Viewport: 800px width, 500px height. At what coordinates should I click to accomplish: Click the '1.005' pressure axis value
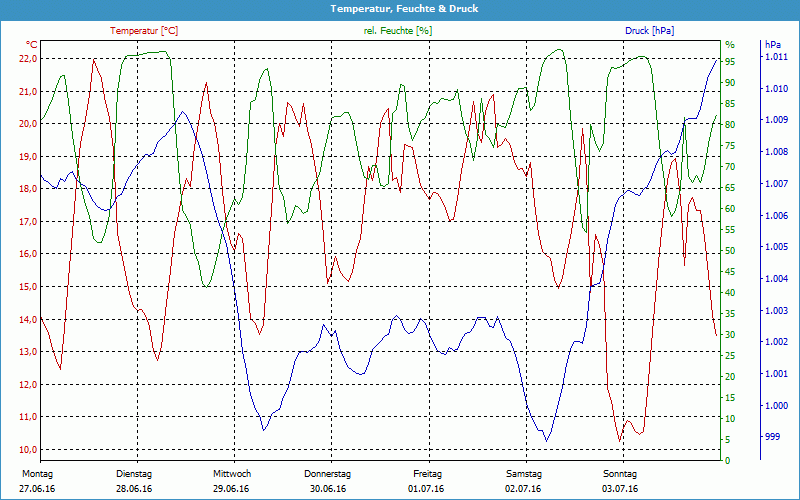pos(776,247)
